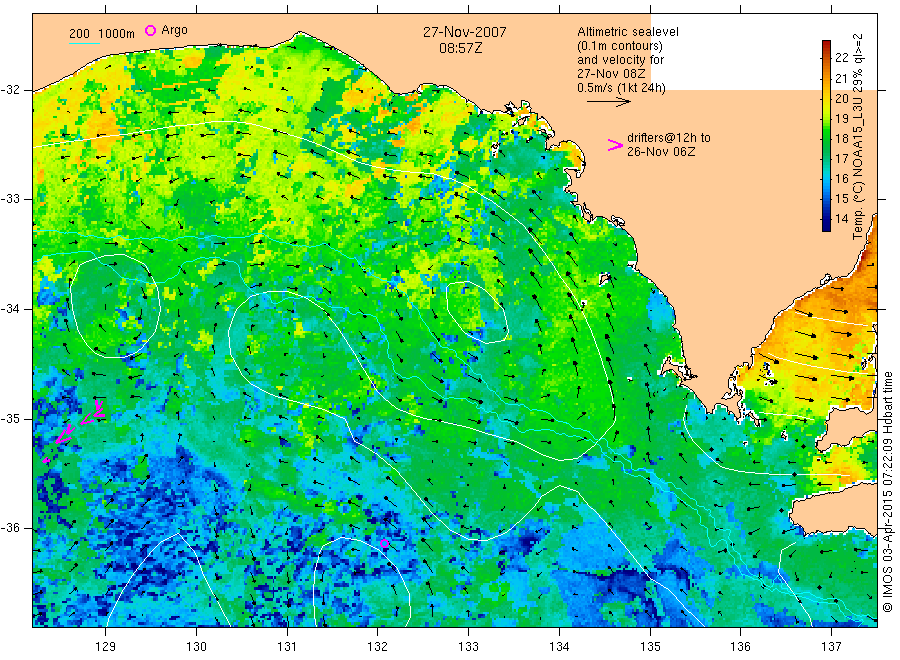Click the cyan line under '200 1000m'
Screen dimensions: 900x660
coord(84,43)
